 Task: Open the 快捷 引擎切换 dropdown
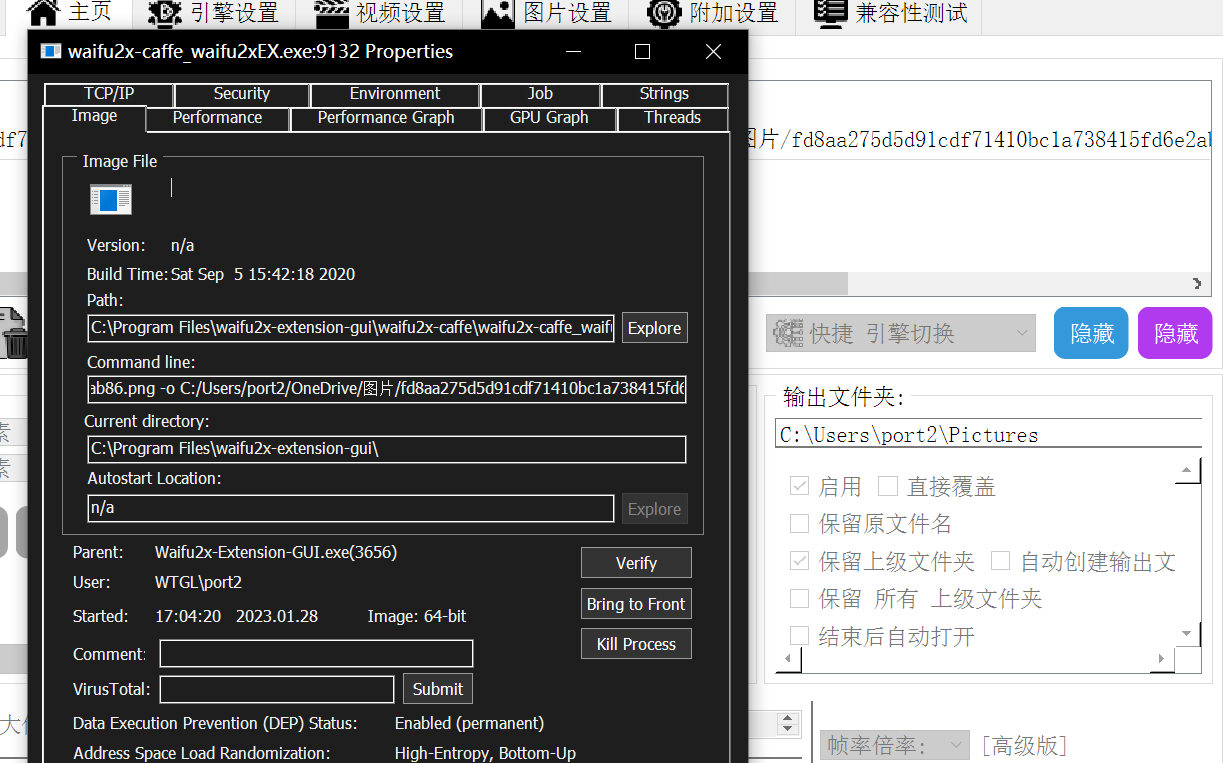(901, 333)
